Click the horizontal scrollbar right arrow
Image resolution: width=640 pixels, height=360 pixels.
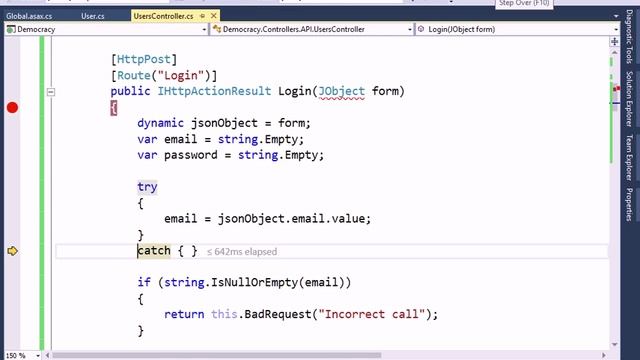click(x=604, y=355)
